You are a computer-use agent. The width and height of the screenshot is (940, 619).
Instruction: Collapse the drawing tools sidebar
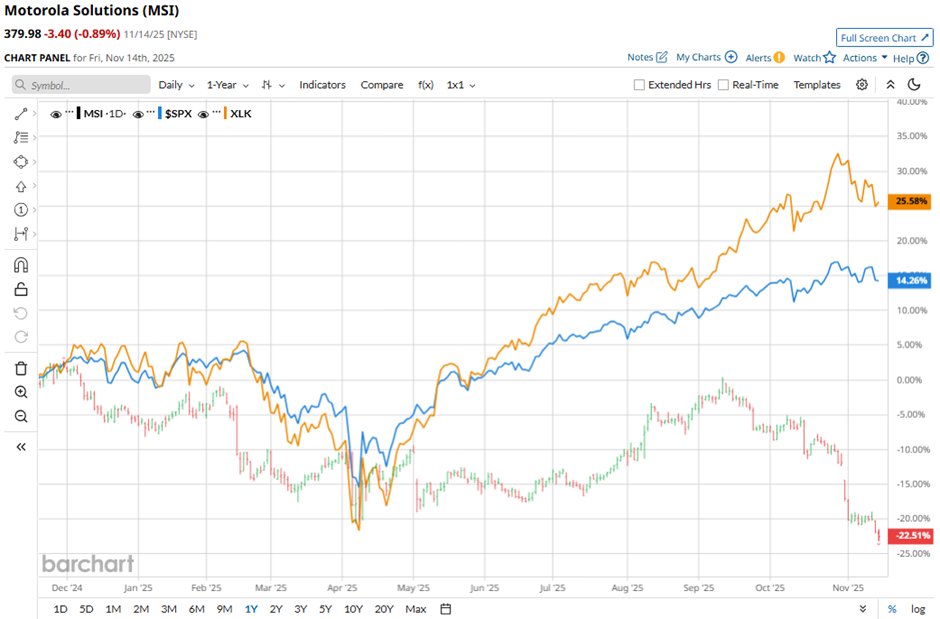tap(21, 447)
